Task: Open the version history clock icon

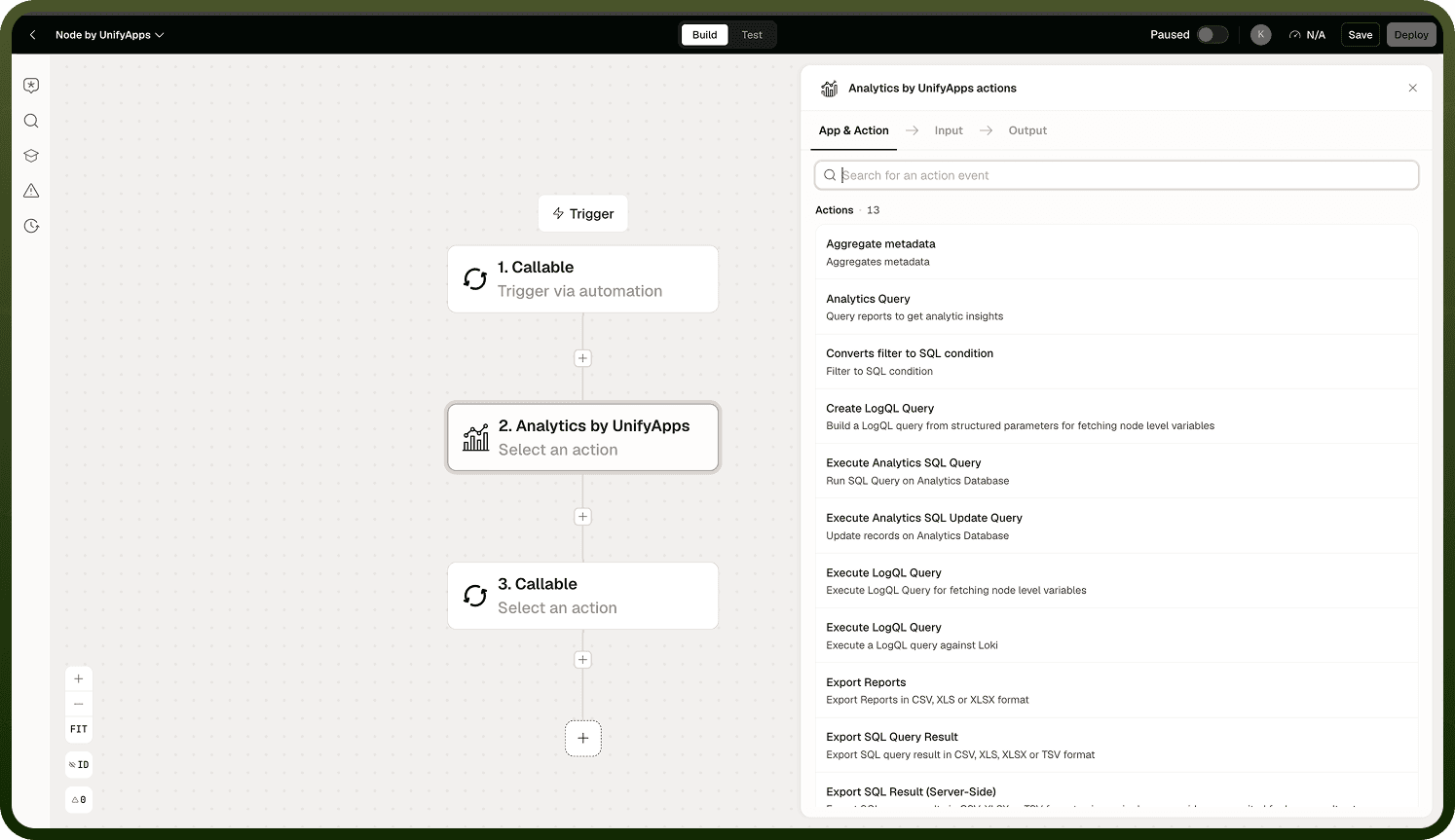Action: [x=31, y=226]
